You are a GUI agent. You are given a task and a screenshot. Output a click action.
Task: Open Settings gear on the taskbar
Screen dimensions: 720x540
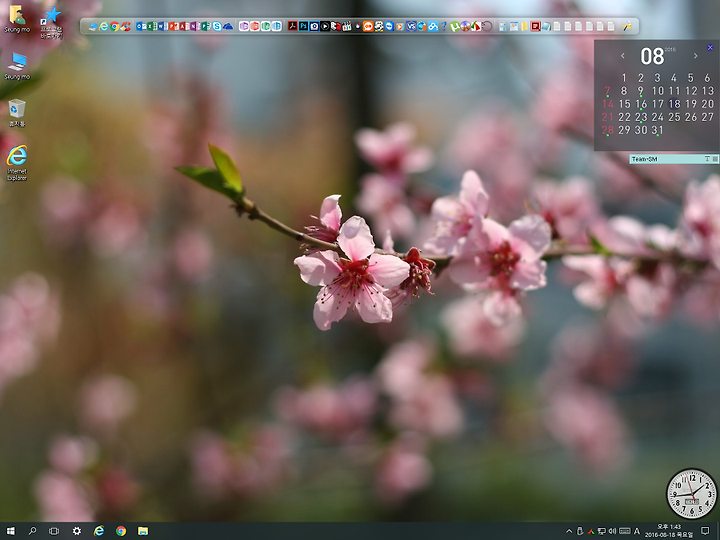coord(77,531)
